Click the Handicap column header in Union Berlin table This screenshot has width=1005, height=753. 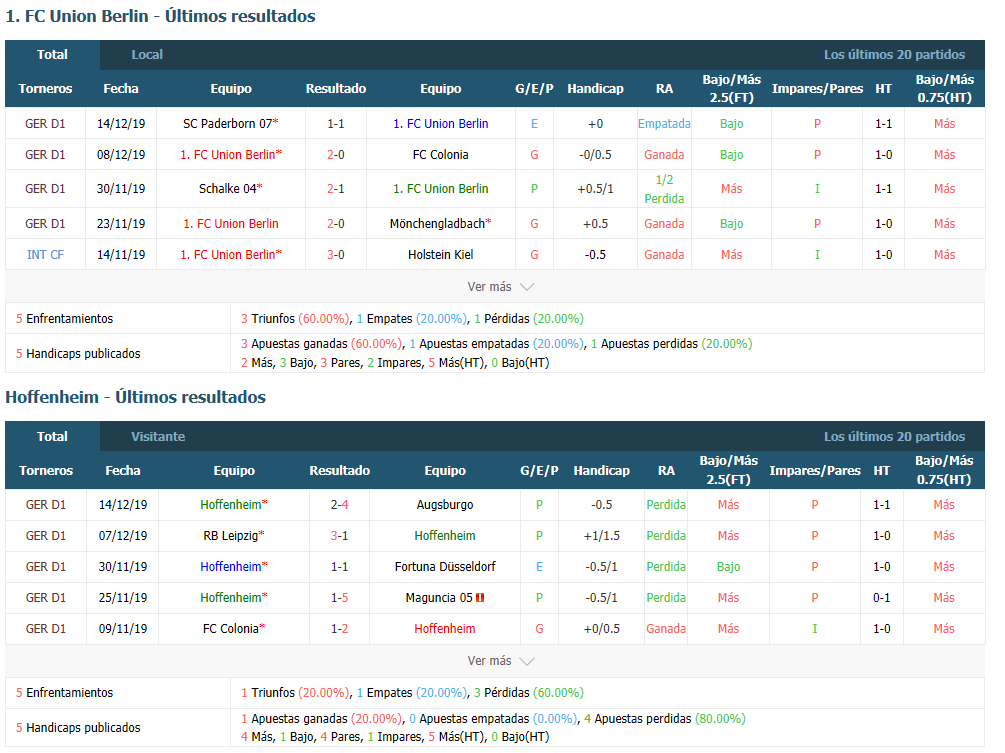point(595,88)
